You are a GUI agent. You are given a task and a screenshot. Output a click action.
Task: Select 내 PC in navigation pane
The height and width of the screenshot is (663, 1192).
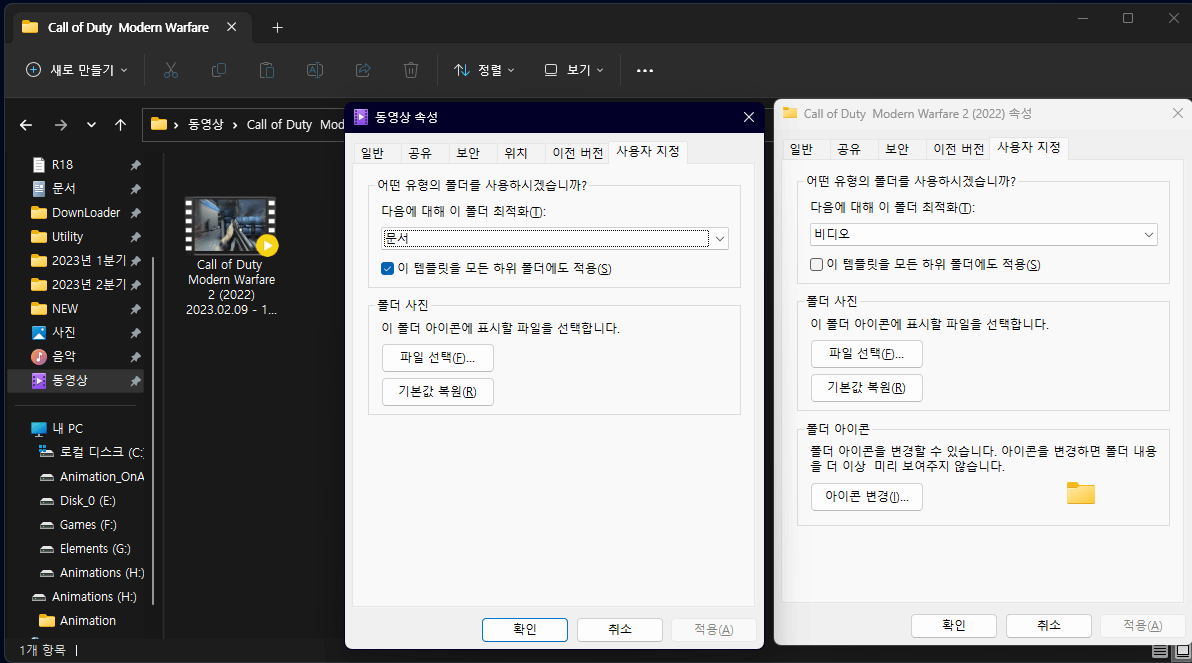tap(67, 428)
